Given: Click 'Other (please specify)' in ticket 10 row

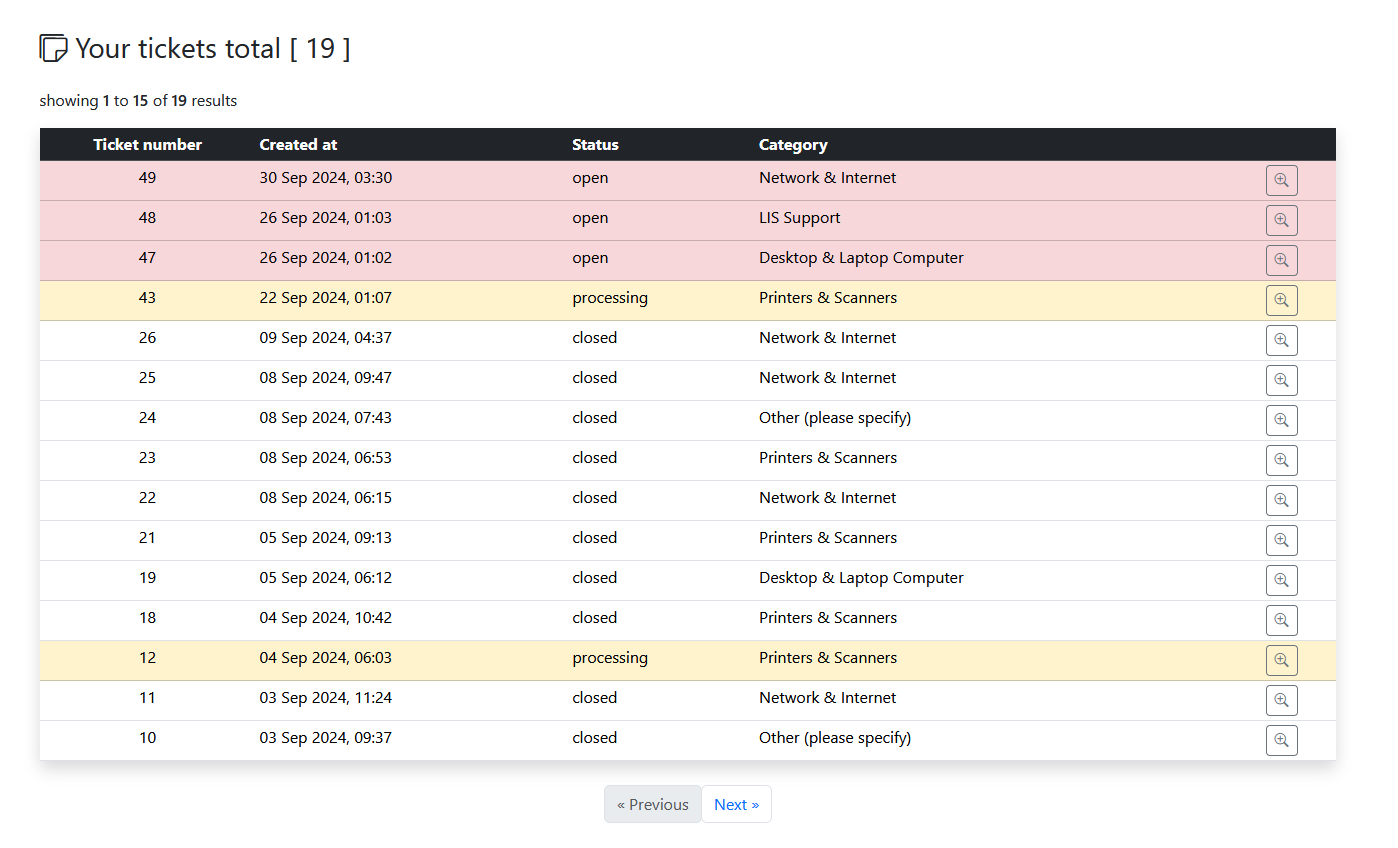Looking at the screenshot, I should pyautogui.click(x=835, y=738).
